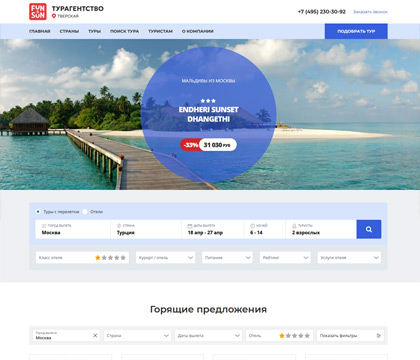The width and height of the screenshot is (420, 360).
Task: Click the -33% discount label
Action: 191,145
